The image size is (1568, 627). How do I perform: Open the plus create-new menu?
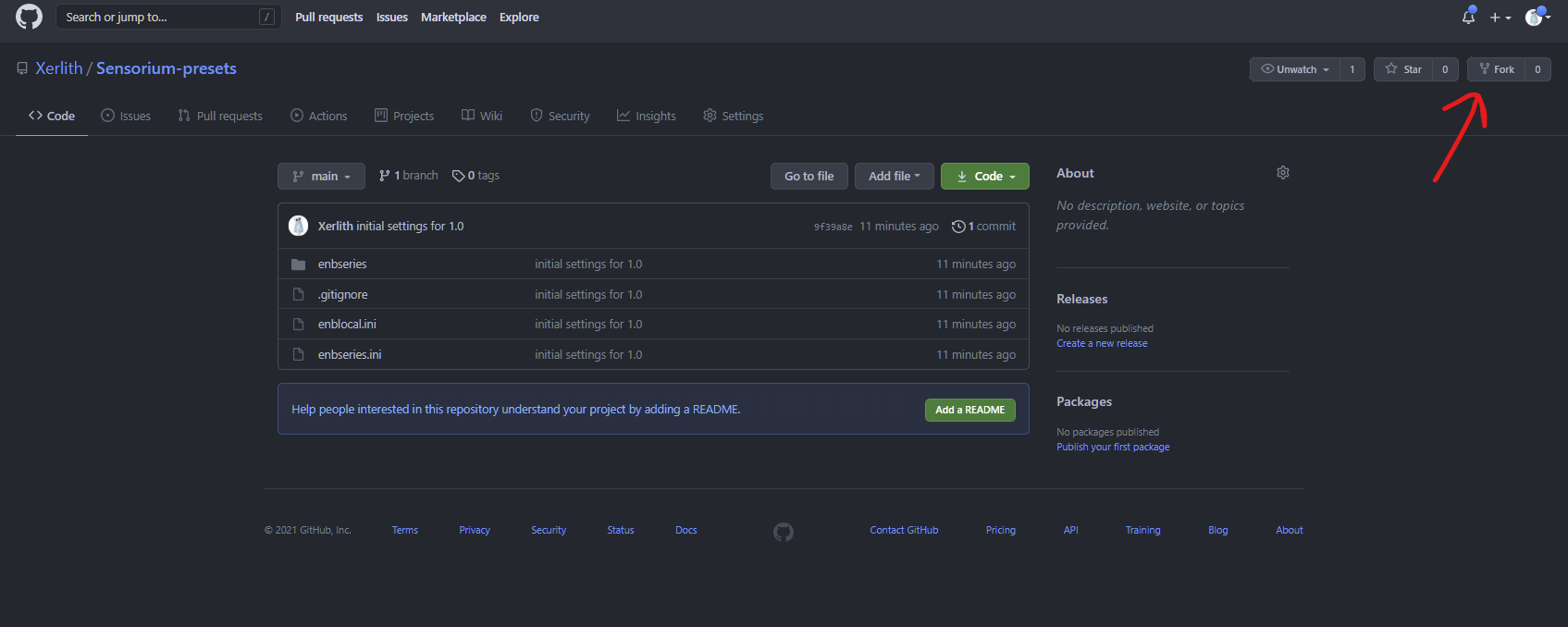(1500, 18)
